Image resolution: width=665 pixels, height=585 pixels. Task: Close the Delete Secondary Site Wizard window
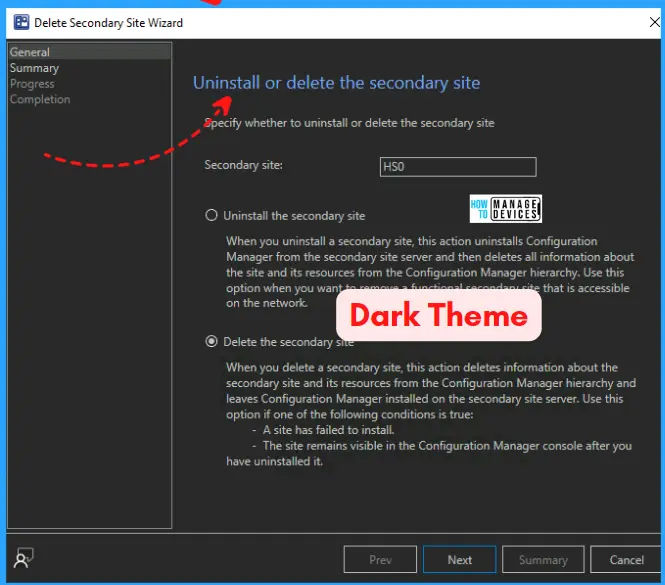pyautogui.click(x=655, y=22)
